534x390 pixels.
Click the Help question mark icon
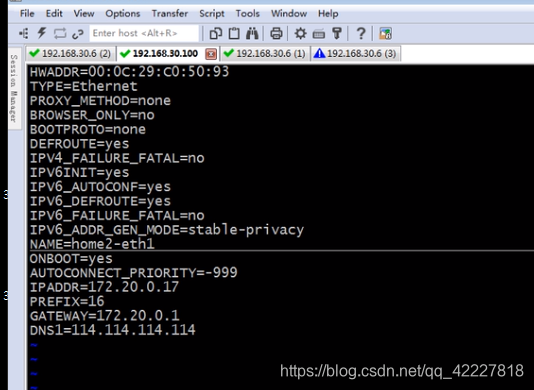(361, 33)
